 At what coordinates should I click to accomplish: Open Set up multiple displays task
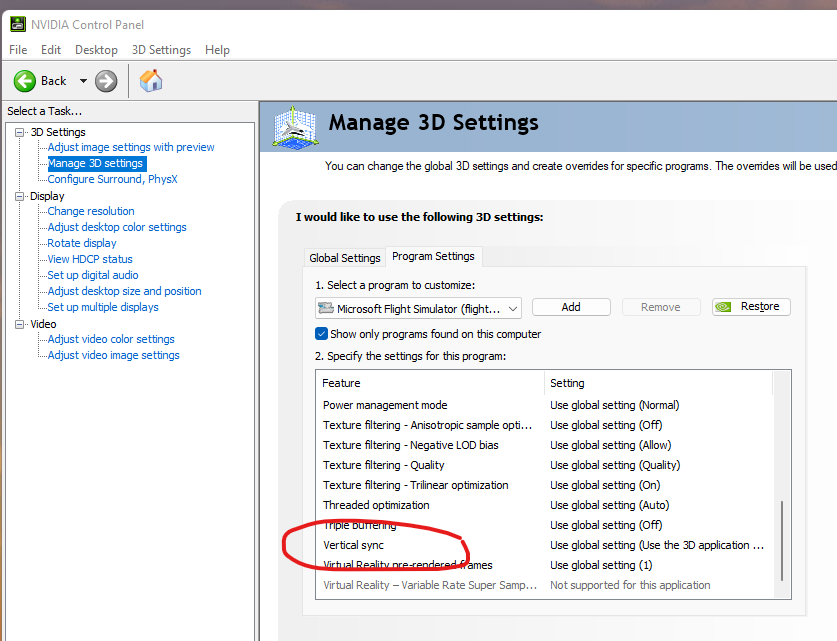(x=103, y=307)
